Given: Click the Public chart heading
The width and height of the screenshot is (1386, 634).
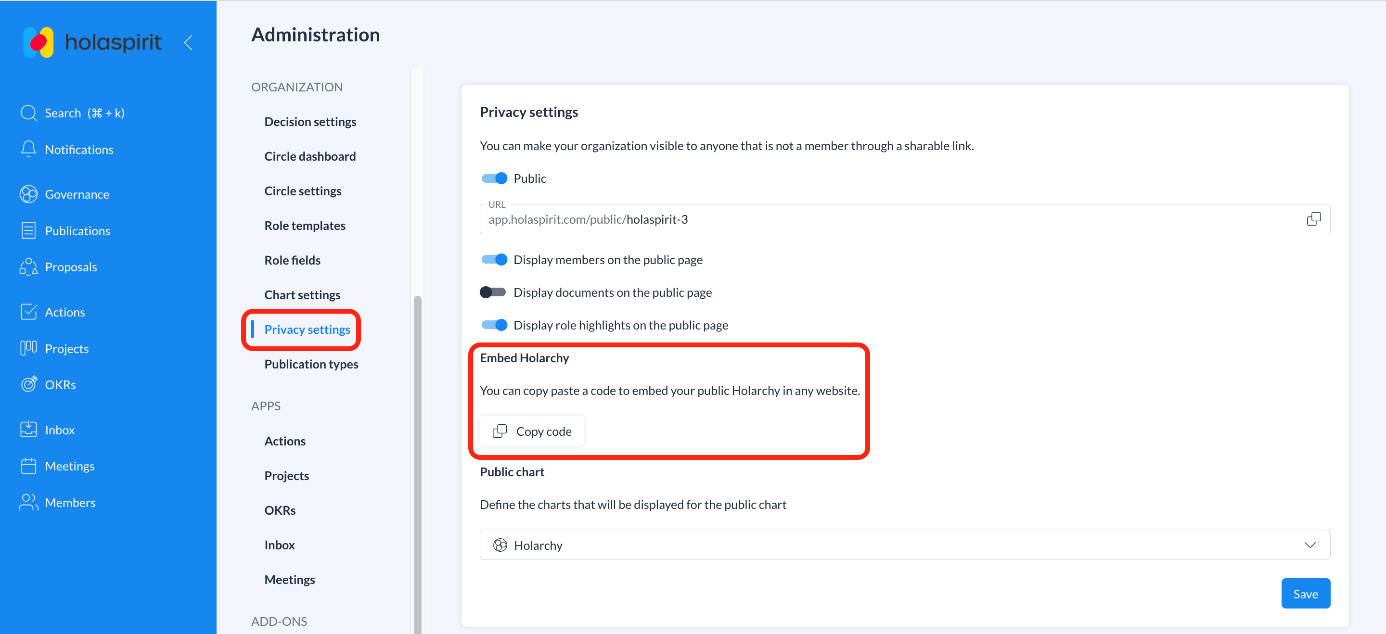Looking at the screenshot, I should point(512,471).
